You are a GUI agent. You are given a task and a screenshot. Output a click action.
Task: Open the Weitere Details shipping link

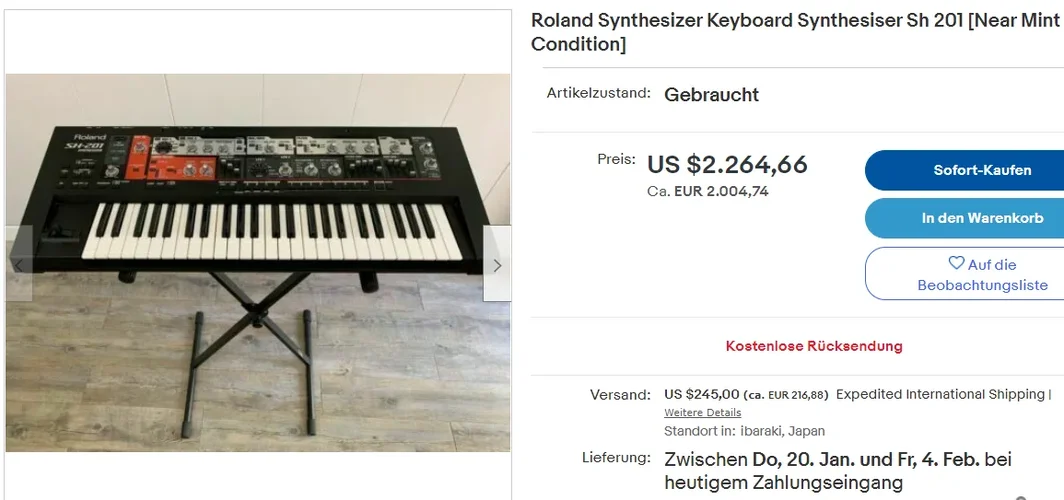702,412
